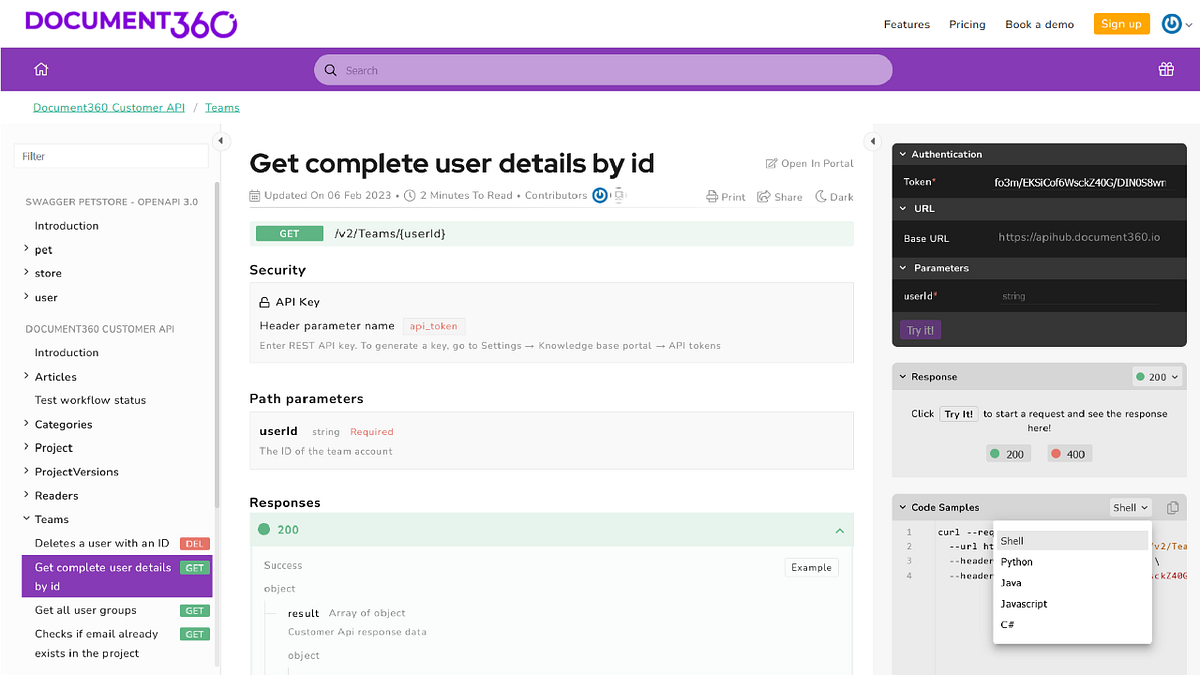Click inside the Search field
The width and height of the screenshot is (1200, 675).
[x=600, y=69]
